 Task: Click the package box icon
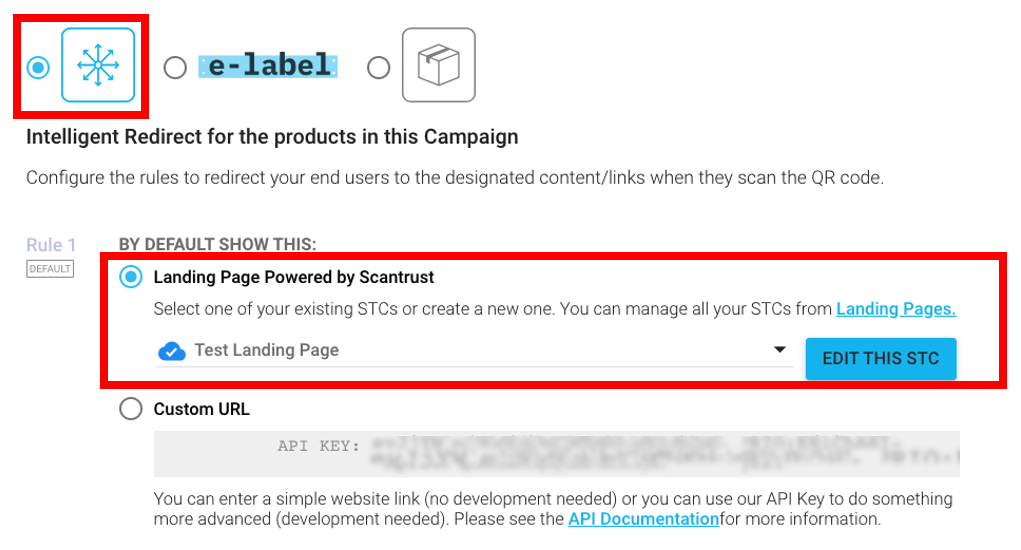[438, 65]
